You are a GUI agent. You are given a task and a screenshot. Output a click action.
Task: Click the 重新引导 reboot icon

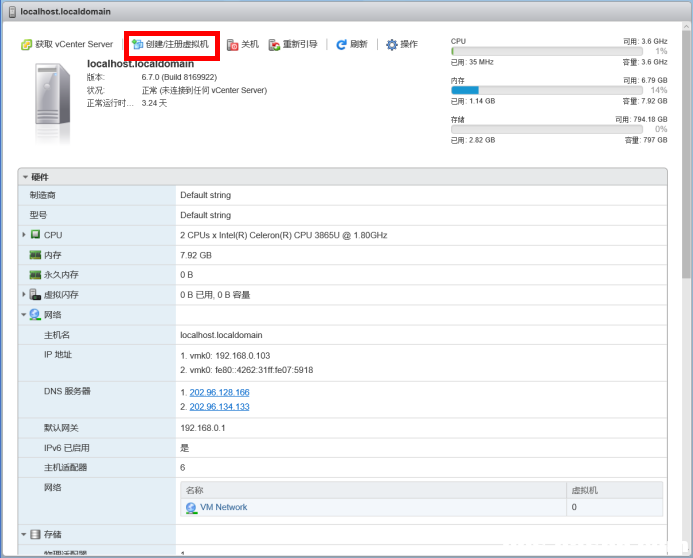pos(274,45)
